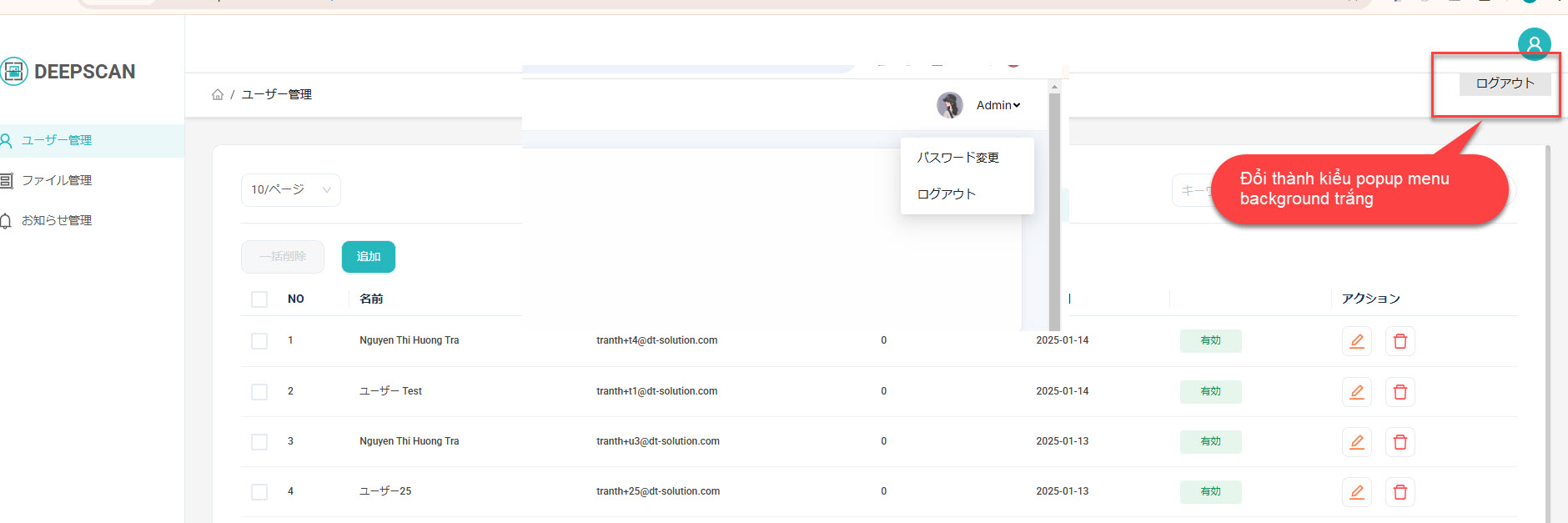
Task: Select パスワード変更 from popup menu
Action: (957, 158)
